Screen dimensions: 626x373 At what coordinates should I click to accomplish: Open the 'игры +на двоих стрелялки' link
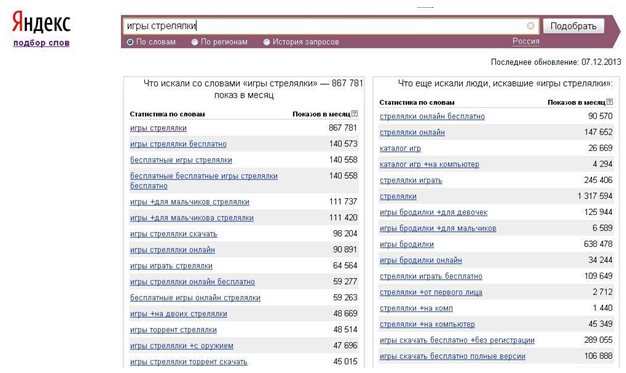coord(178,314)
